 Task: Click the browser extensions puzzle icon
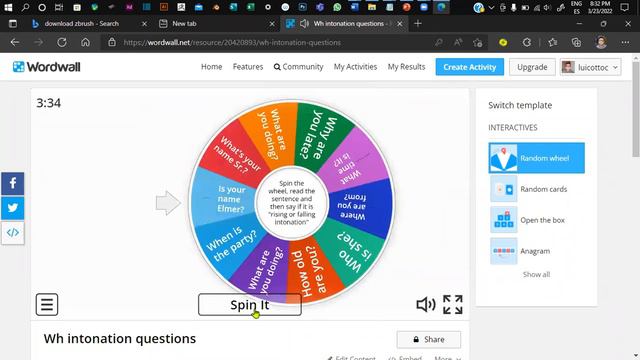pyautogui.click(x=527, y=42)
